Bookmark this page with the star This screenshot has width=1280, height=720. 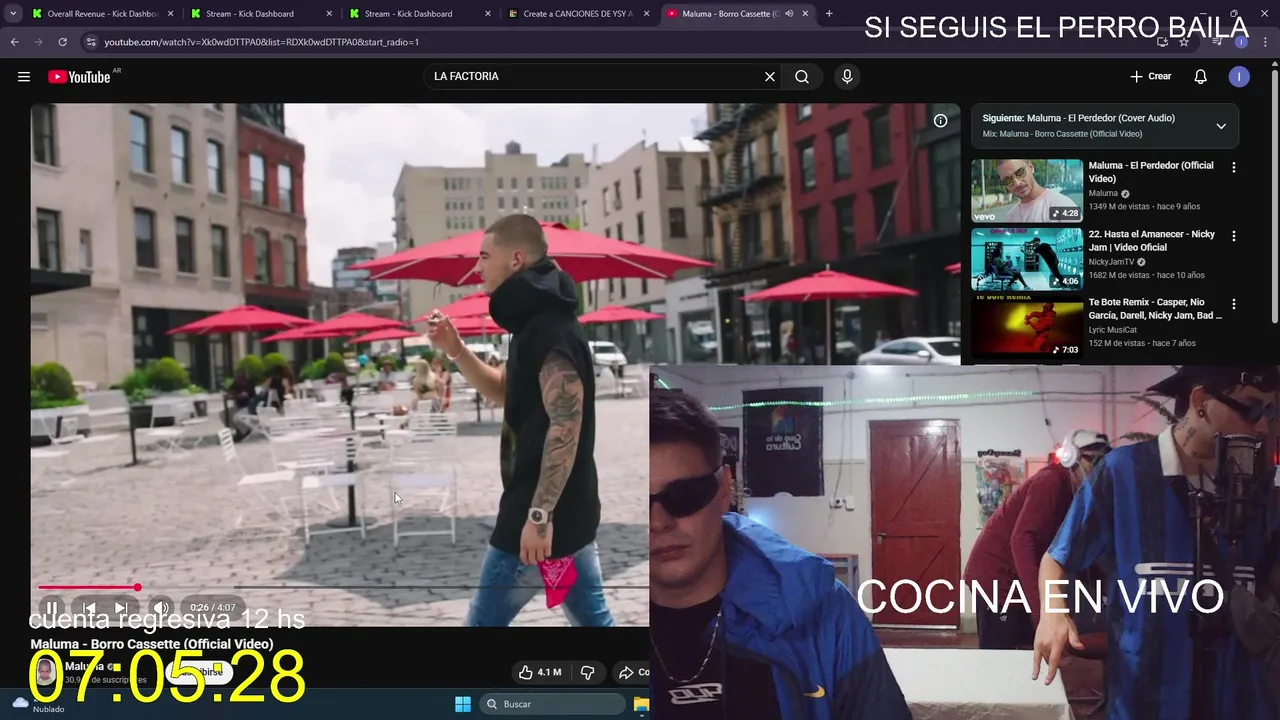(1184, 42)
